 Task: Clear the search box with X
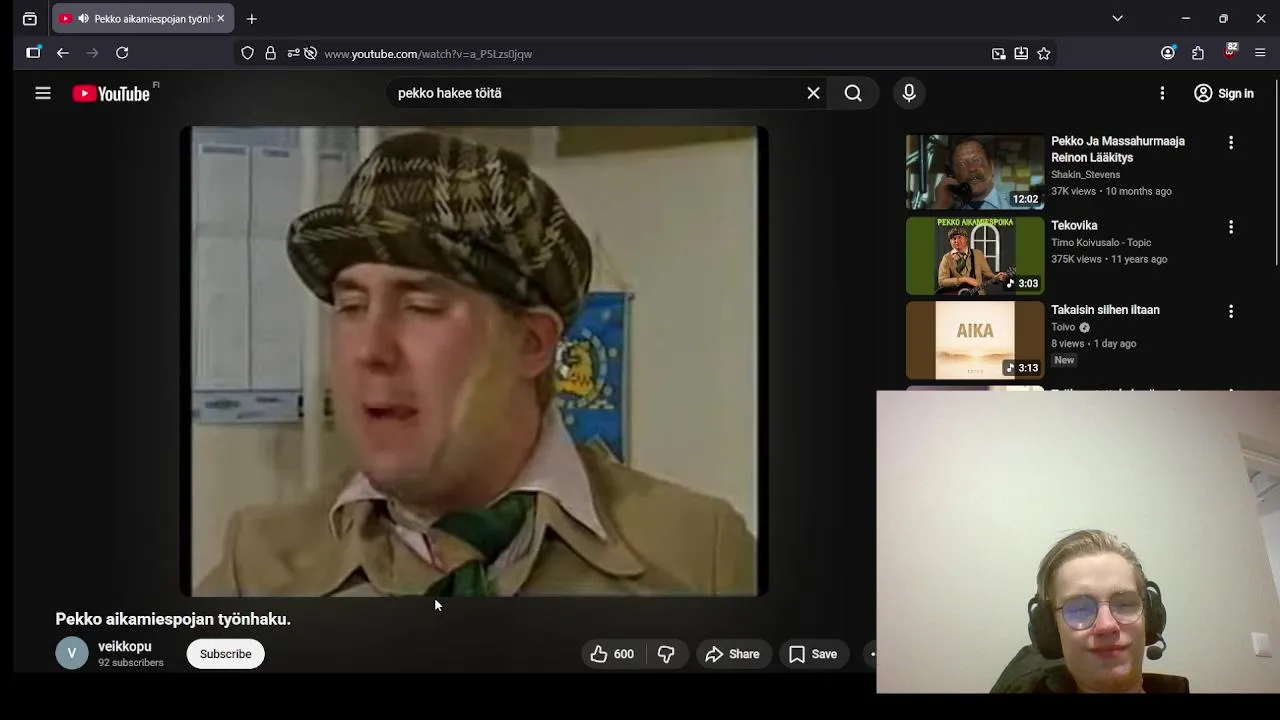814,93
